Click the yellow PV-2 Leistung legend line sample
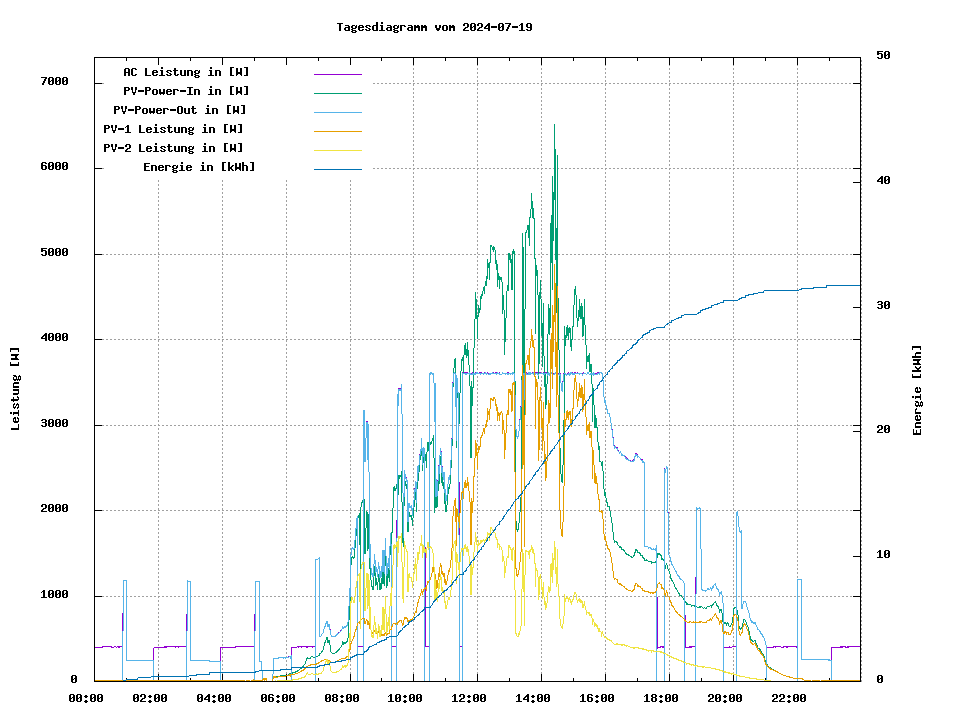The image size is (960, 720). (x=337, y=149)
